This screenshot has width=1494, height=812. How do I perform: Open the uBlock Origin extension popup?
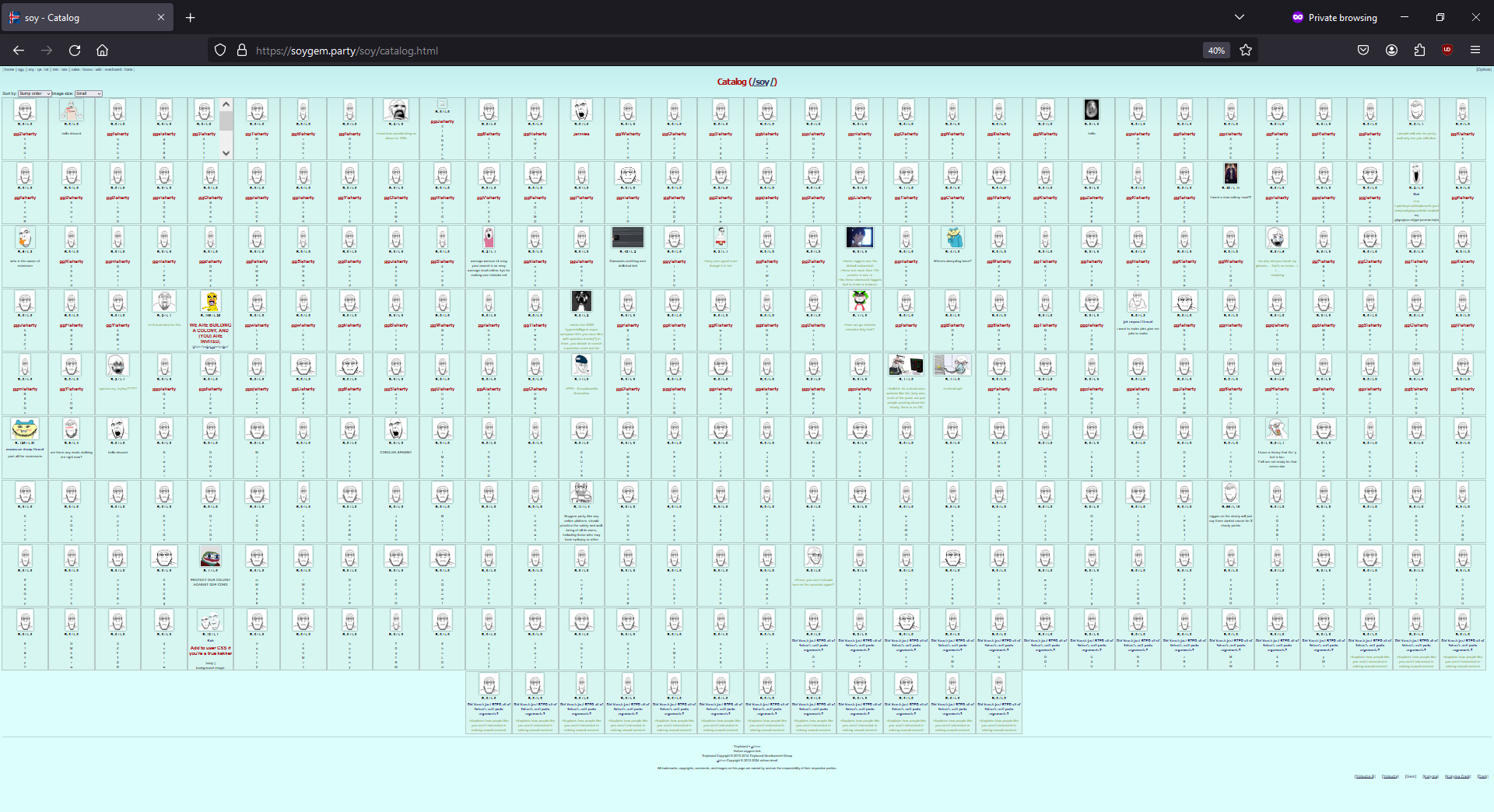pos(1447,51)
